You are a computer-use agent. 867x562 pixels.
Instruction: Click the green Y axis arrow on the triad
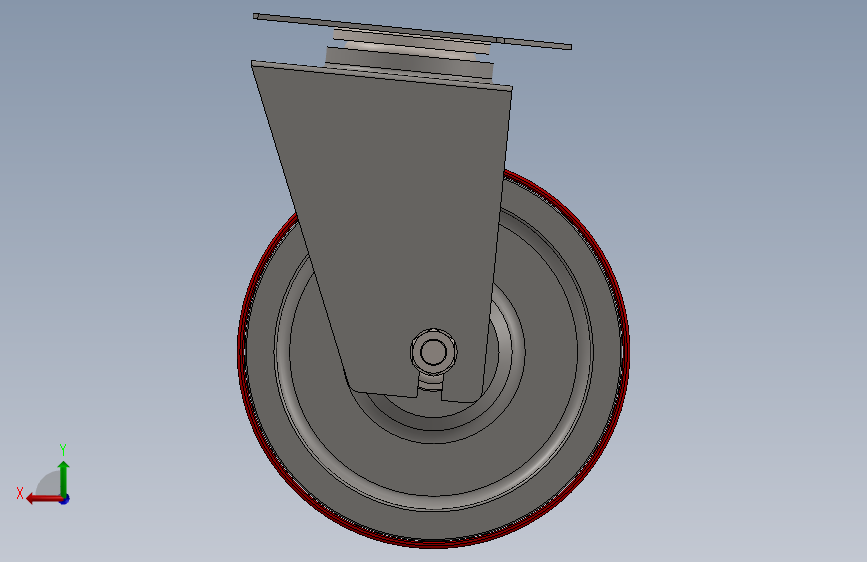64,478
